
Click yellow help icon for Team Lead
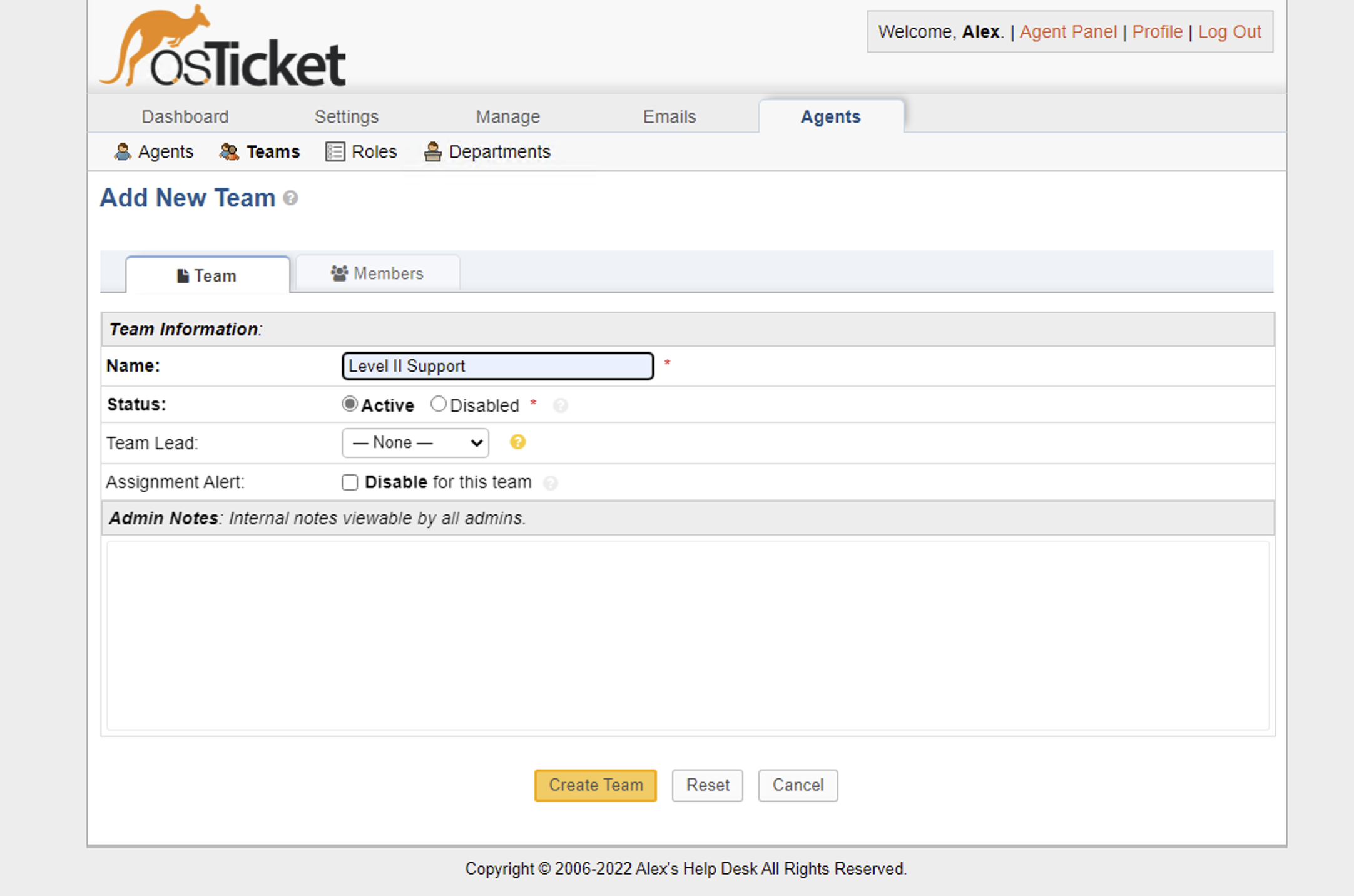pyautogui.click(x=517, y=442)
